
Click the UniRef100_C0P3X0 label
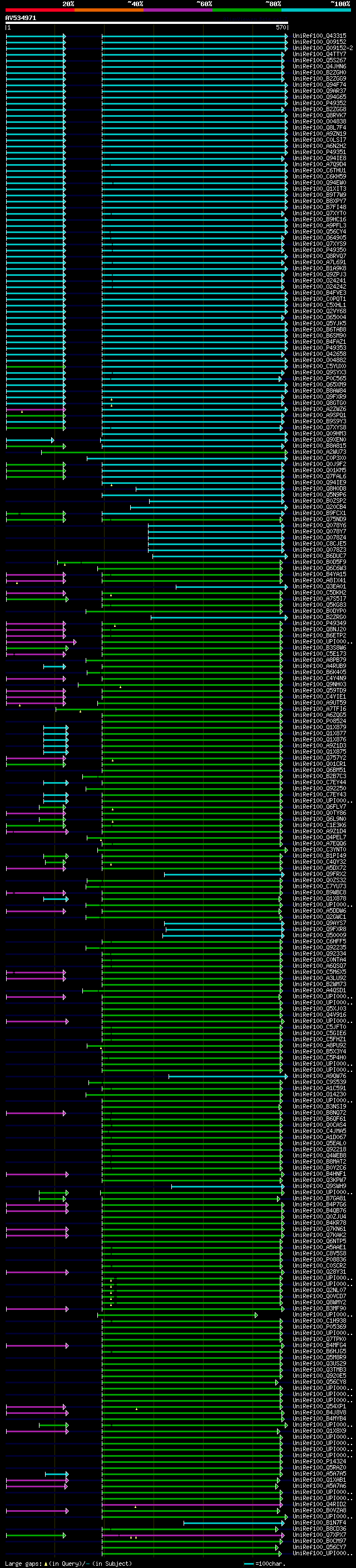pos(319,458)
